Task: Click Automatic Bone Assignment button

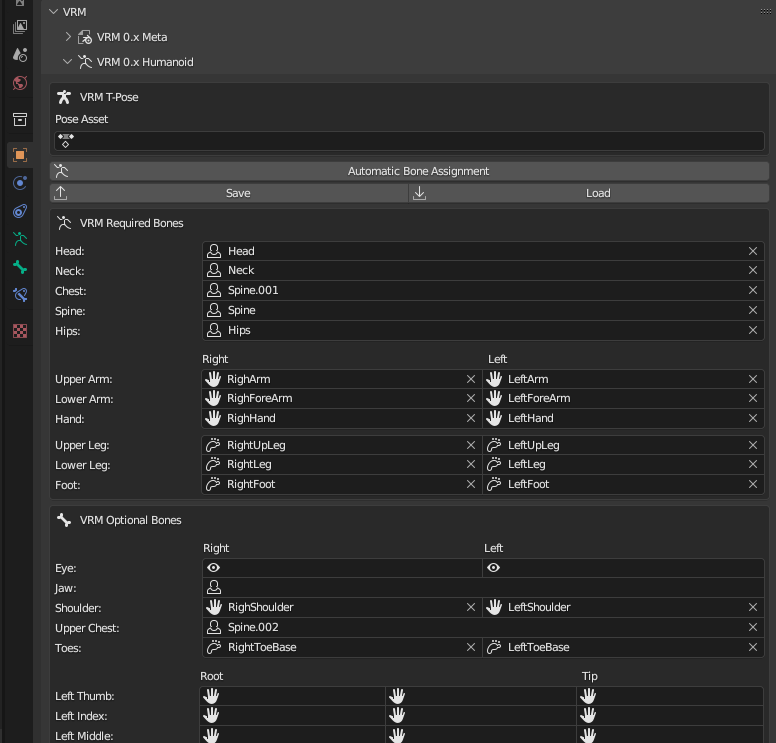Action: (x=409, y=171)
